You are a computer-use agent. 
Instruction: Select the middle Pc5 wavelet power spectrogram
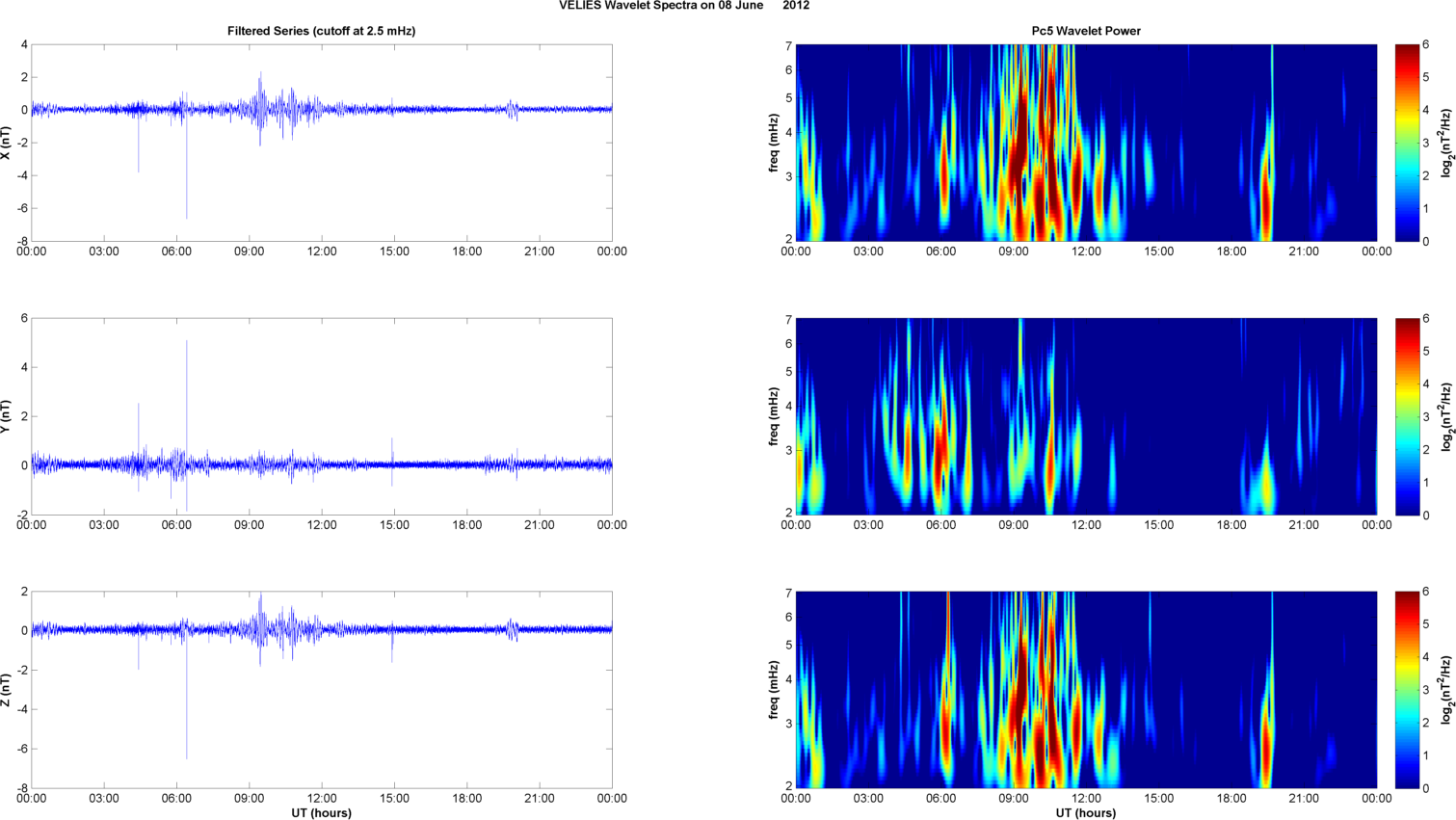pyautogui.click(x=1086, y=416)
